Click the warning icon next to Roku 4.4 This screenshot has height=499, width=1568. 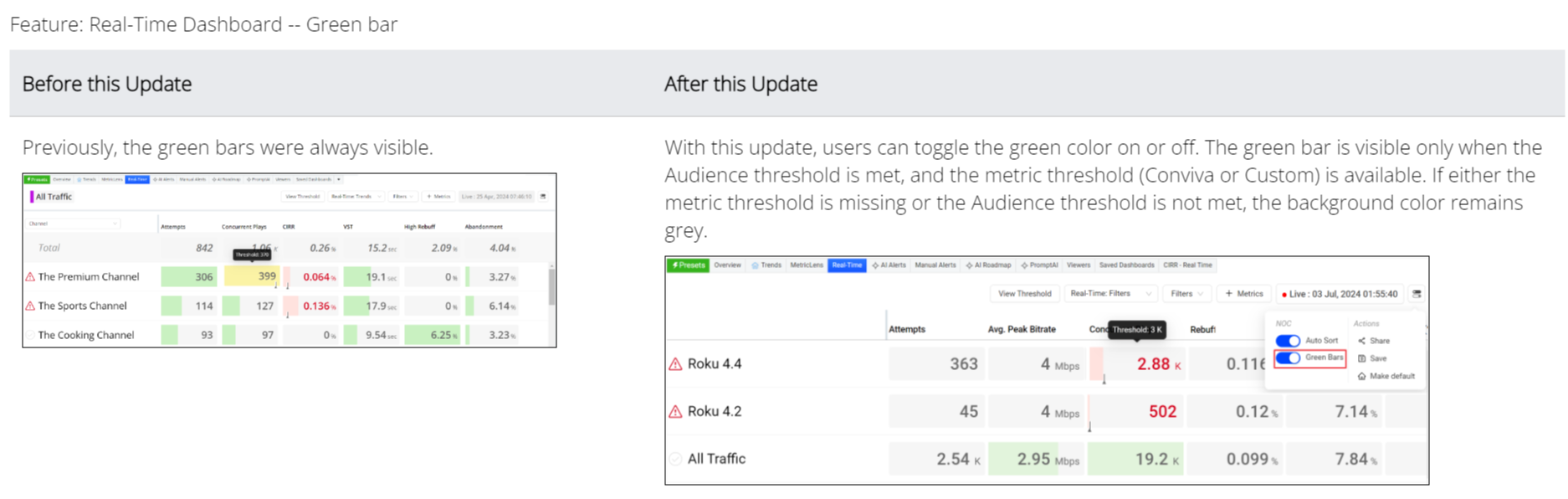[x=675, y=364]
